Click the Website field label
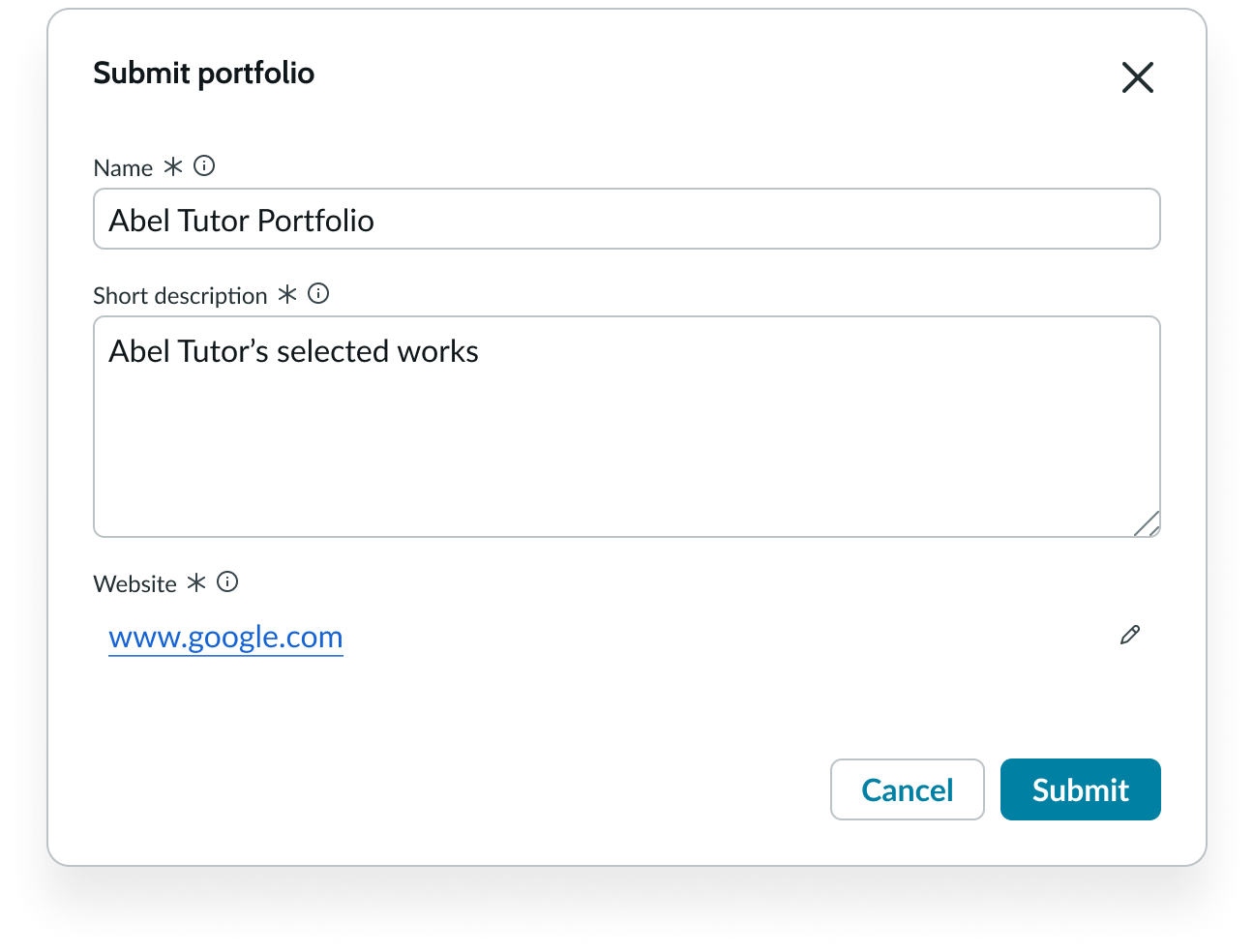Screen dimensions: 1254x952 pyautogui.click(x=134, y=582)
